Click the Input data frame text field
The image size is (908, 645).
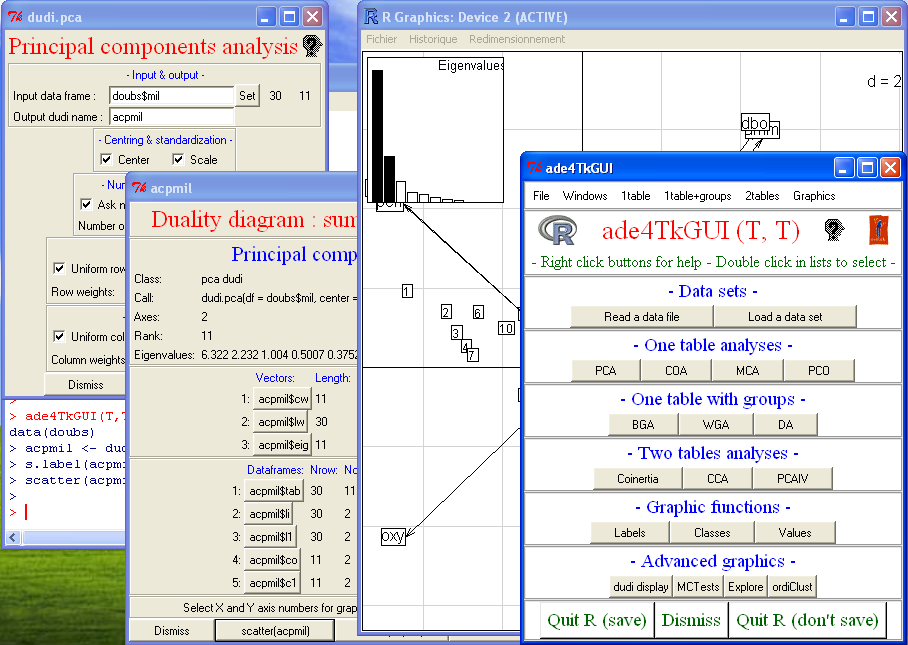170,96
